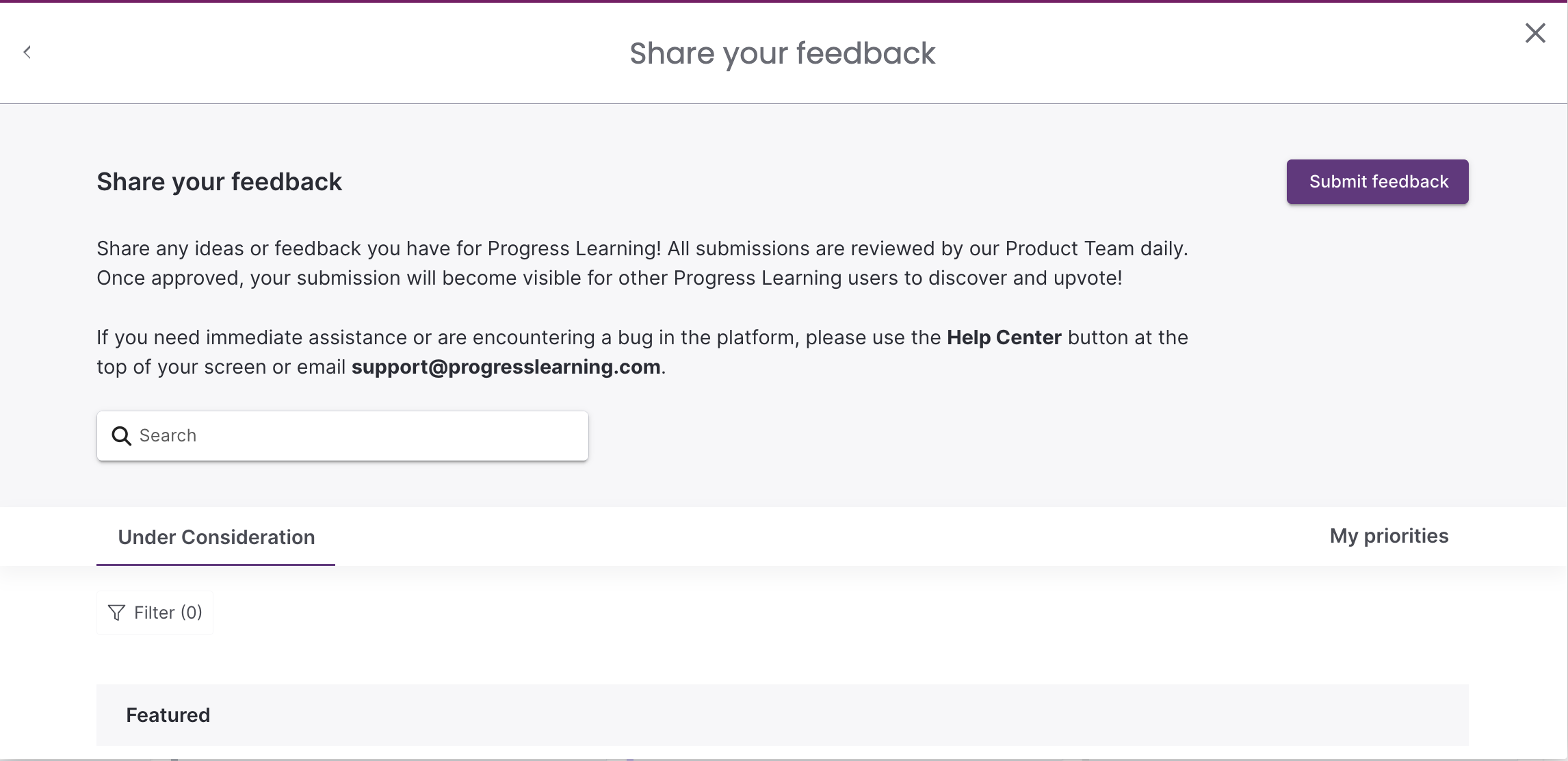Image resolution: width=1568 pixels, height=761 pixels.
Task: Click the Filter (0) label text
Action: point(168,612)
